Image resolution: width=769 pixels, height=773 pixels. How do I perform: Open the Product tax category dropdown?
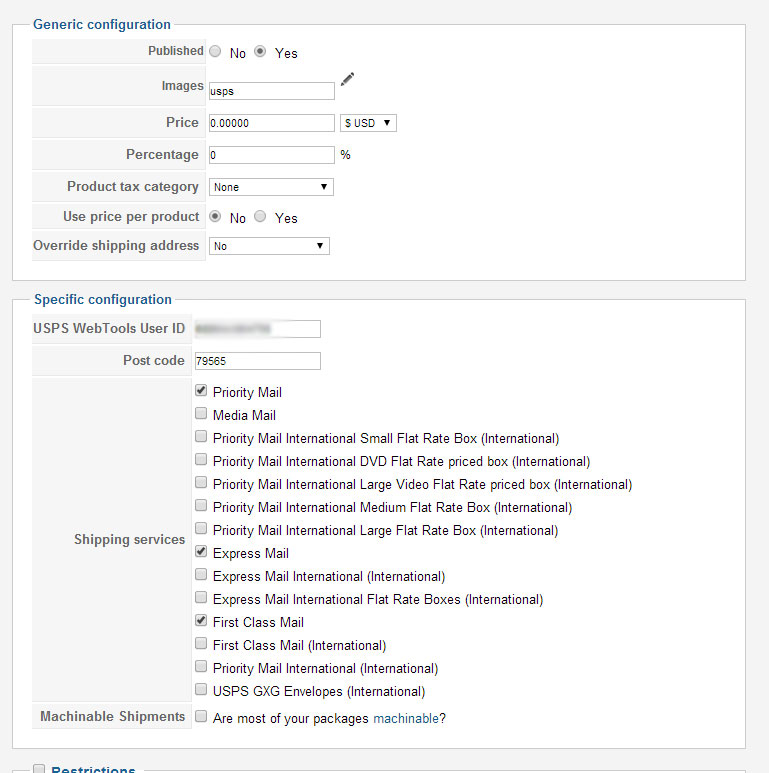(x=271, y=187)
